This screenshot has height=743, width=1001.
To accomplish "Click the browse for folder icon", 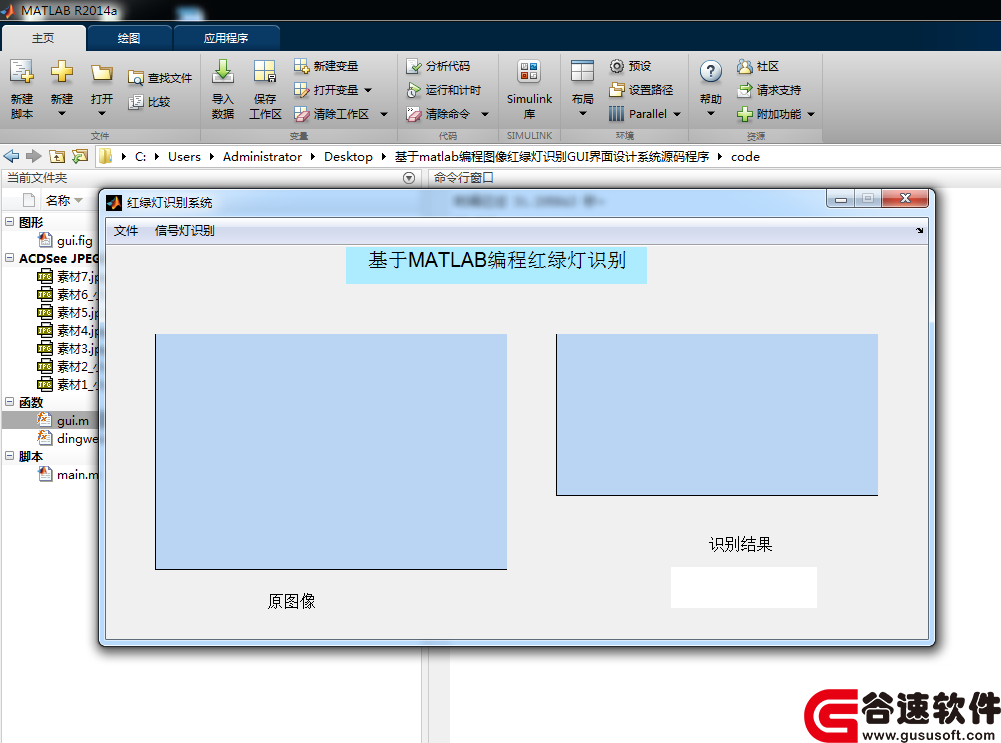I will pos(80,156).
